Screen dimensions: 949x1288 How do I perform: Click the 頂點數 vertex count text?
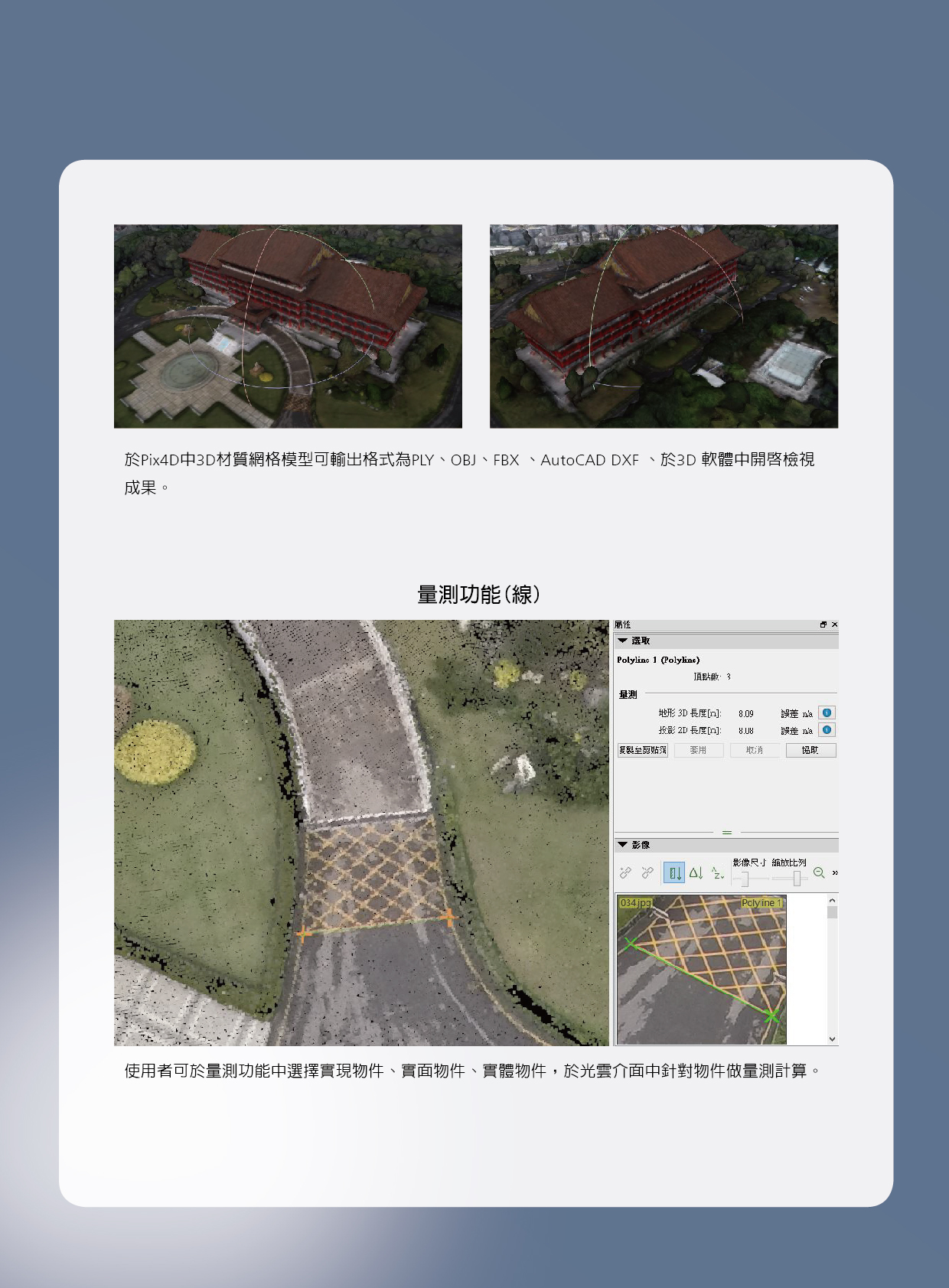pyautogui.click(x=712, y=677)
